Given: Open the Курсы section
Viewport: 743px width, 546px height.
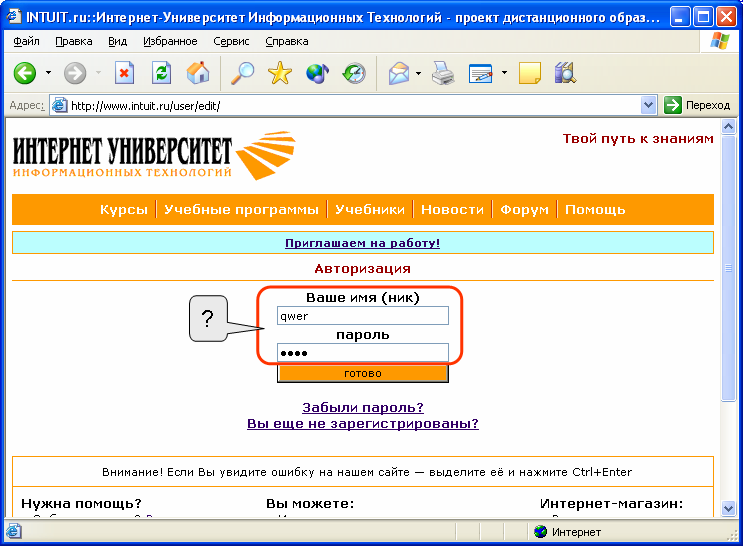Looking at the screenshot, I should click(124, 209).
